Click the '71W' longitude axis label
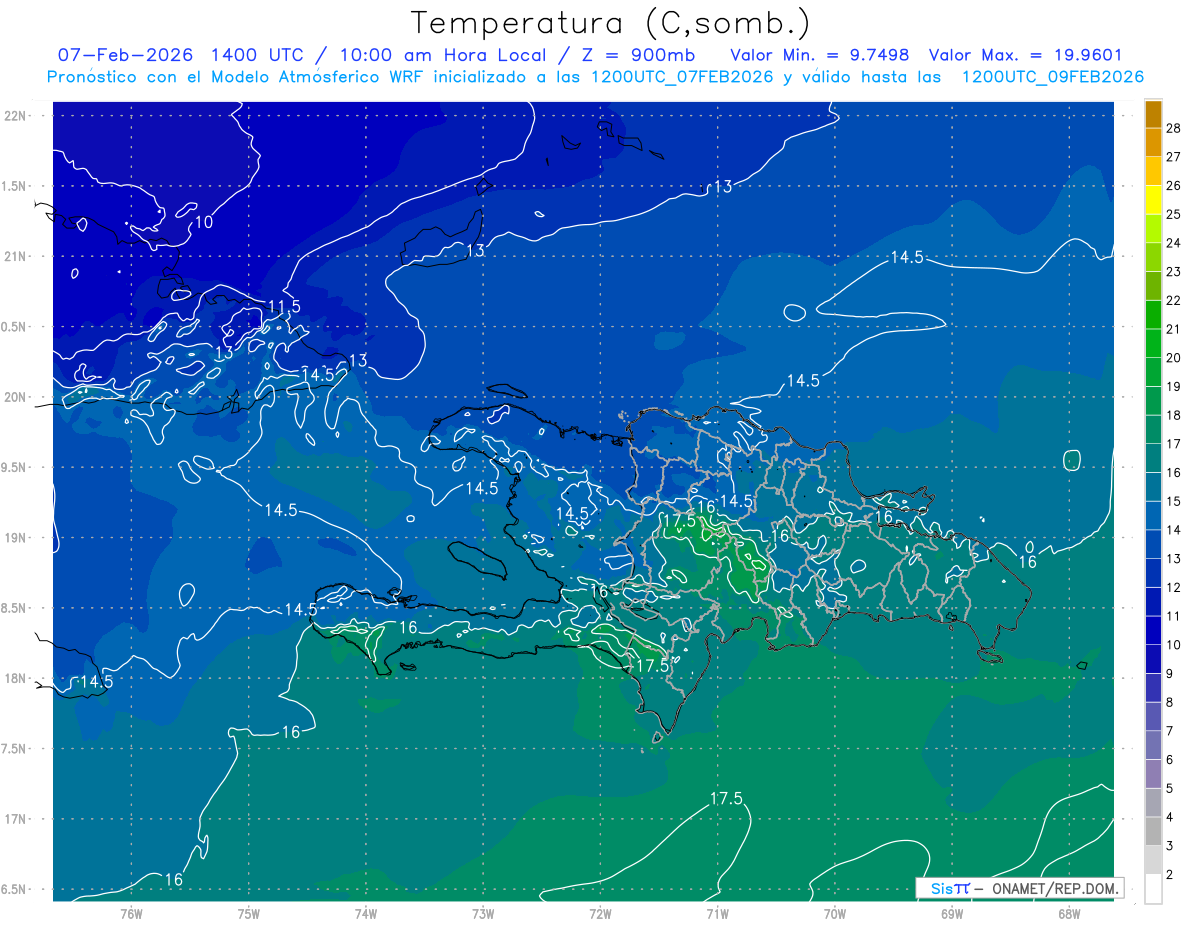This screenshot has width=1200, height=927. pos(717,914)
